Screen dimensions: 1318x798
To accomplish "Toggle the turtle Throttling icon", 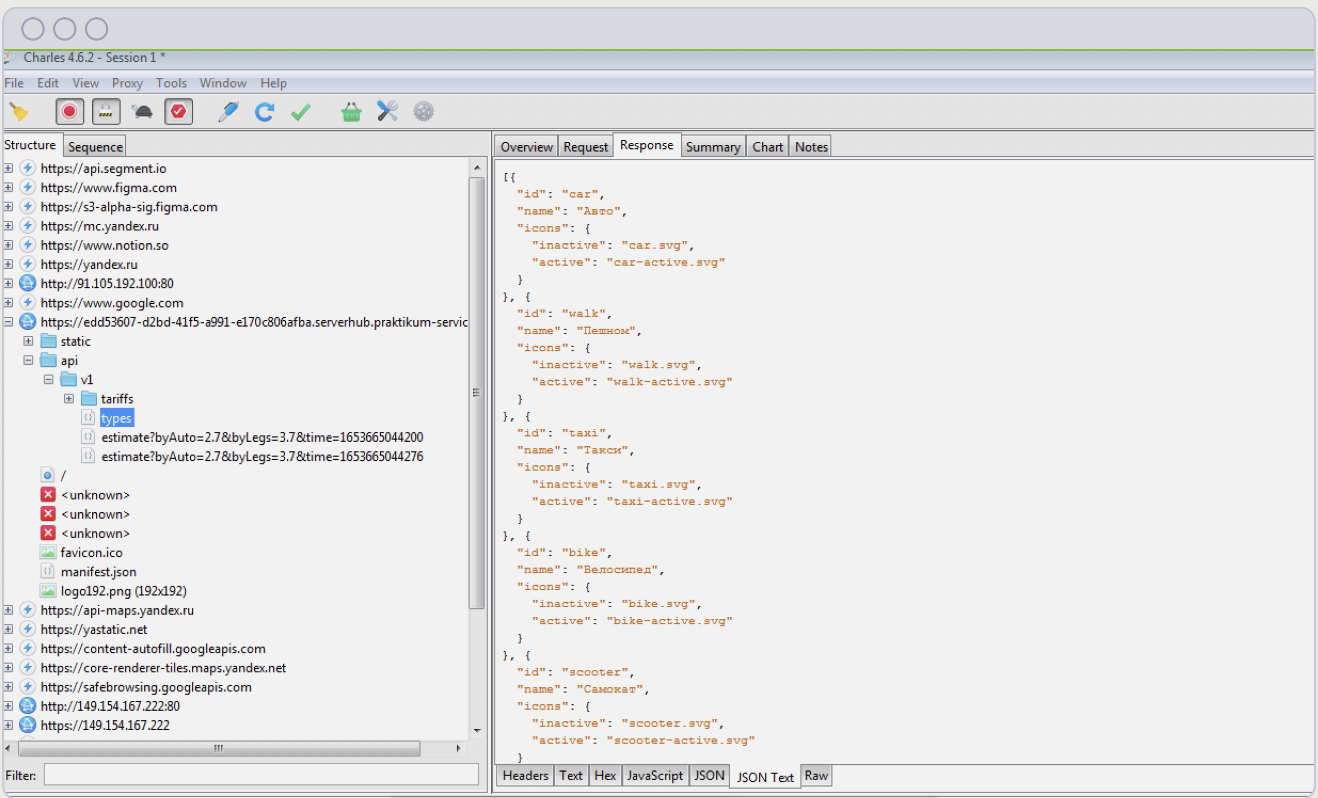I will click(143, 112).
